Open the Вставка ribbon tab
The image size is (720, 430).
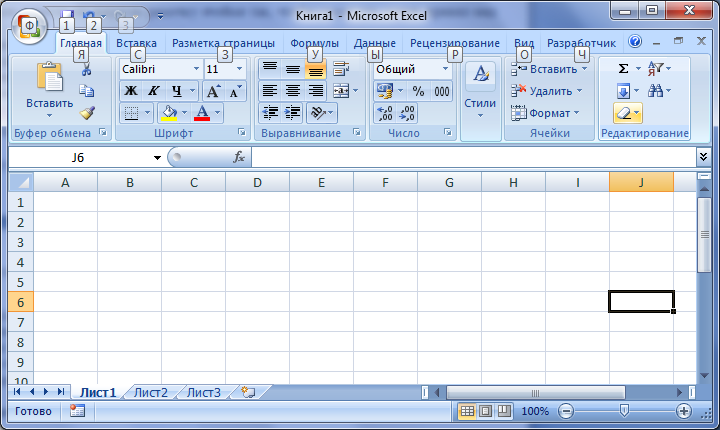[x=136, y=43]
